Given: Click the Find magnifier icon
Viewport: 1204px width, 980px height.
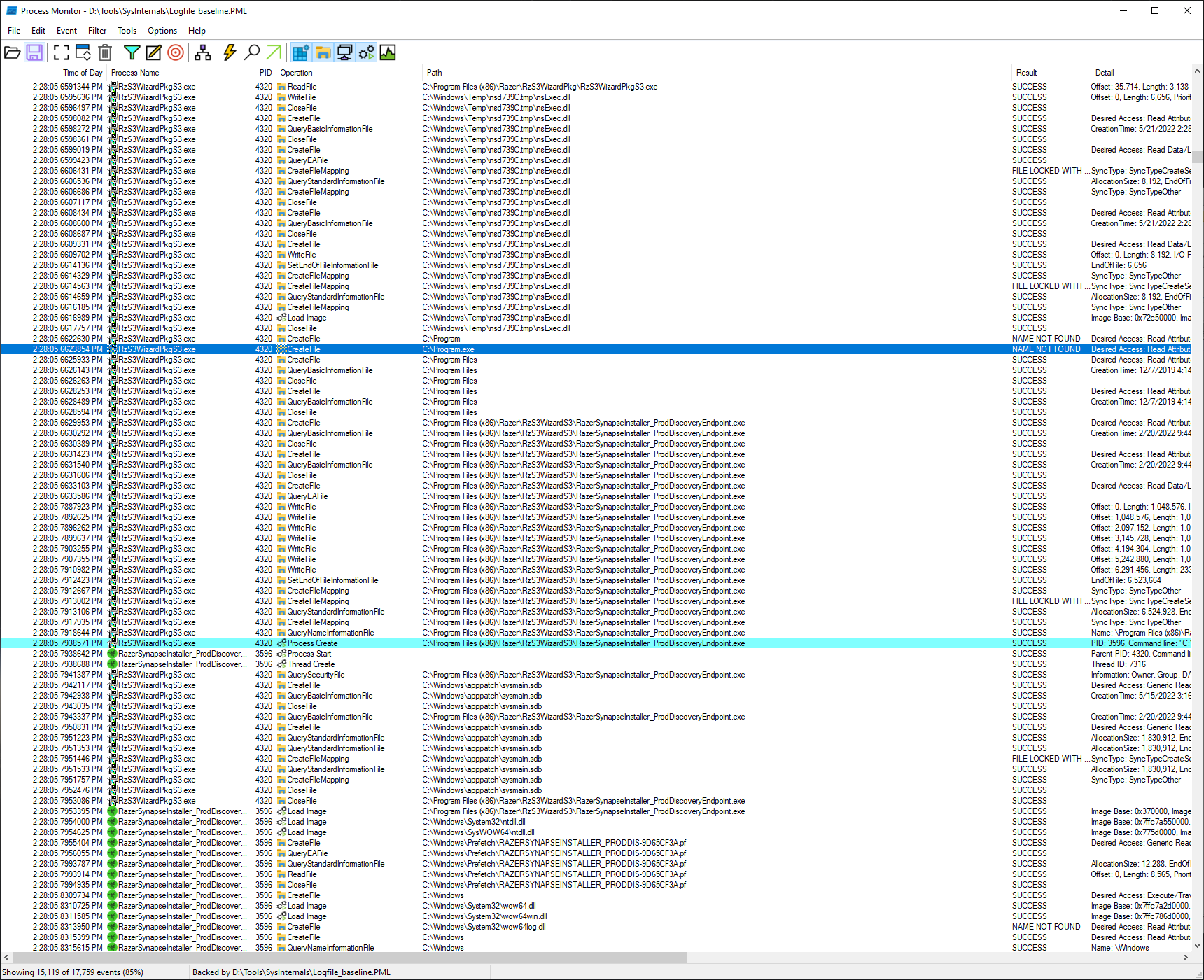Looking at the screenshot, I should click(x=252, y=52).
